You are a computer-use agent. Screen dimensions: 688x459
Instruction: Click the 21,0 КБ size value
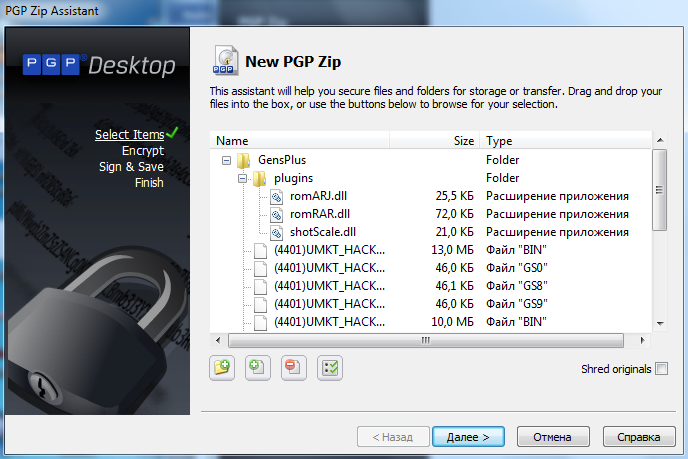(x=455, y=232)
